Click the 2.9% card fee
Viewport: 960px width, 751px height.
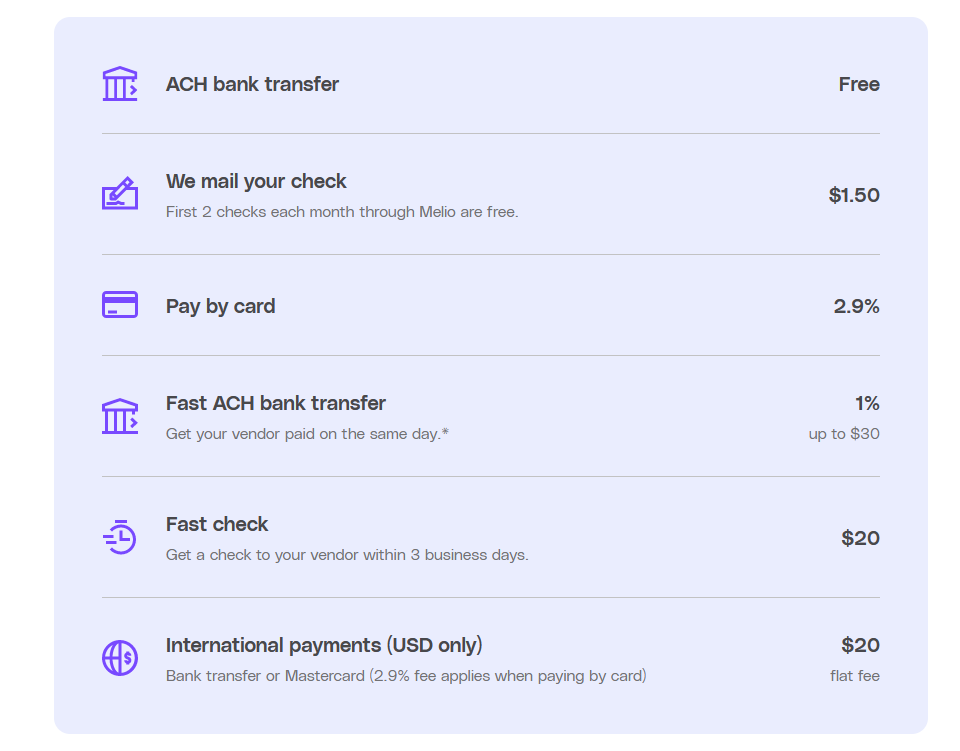[856, 306]
